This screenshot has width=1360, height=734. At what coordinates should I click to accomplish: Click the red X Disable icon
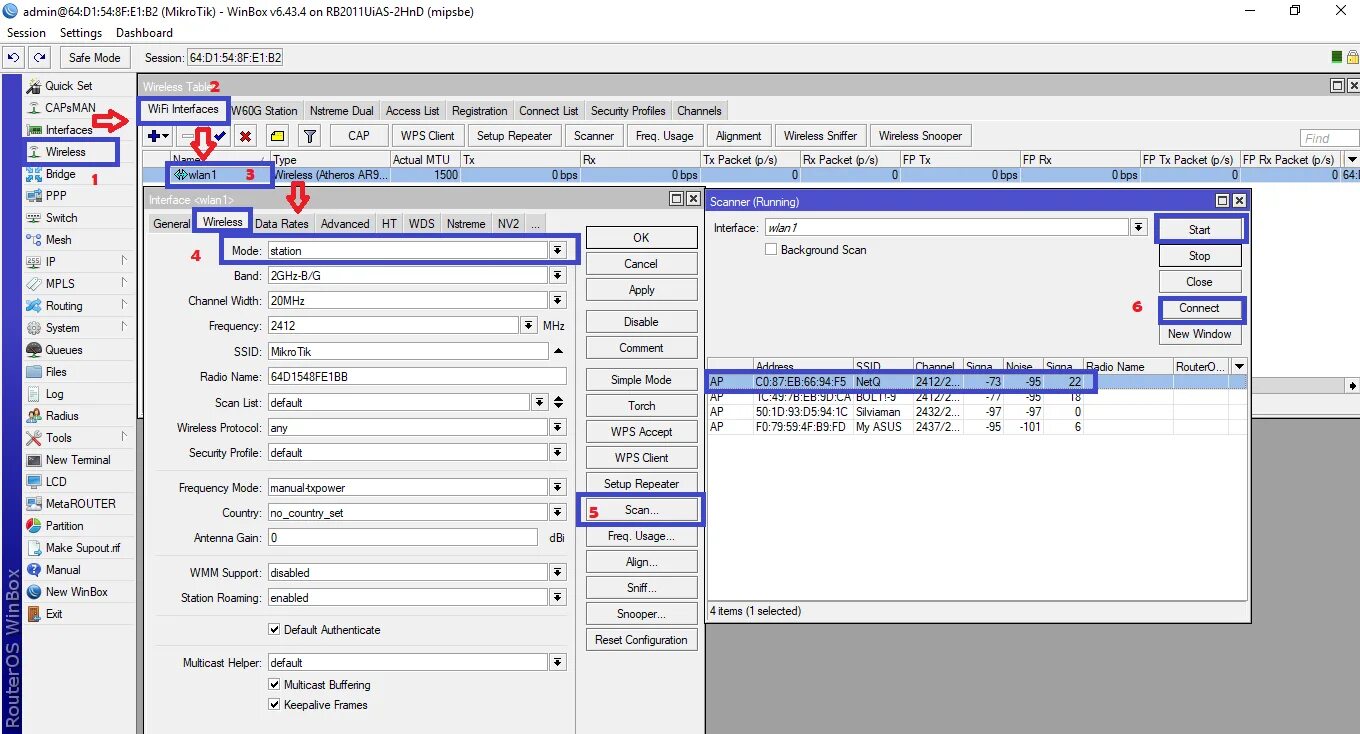245,136
